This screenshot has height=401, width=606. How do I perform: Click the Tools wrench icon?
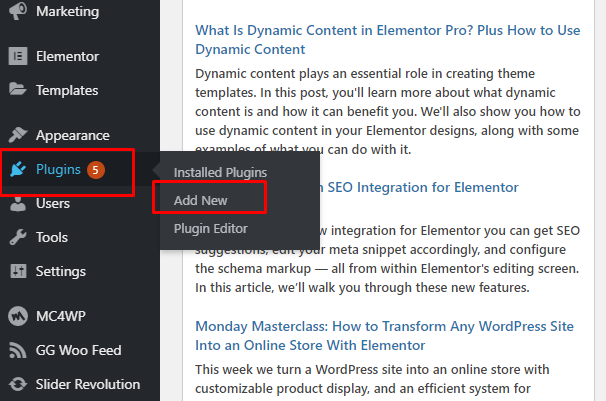pyautogui.click(x=18, y=237)
